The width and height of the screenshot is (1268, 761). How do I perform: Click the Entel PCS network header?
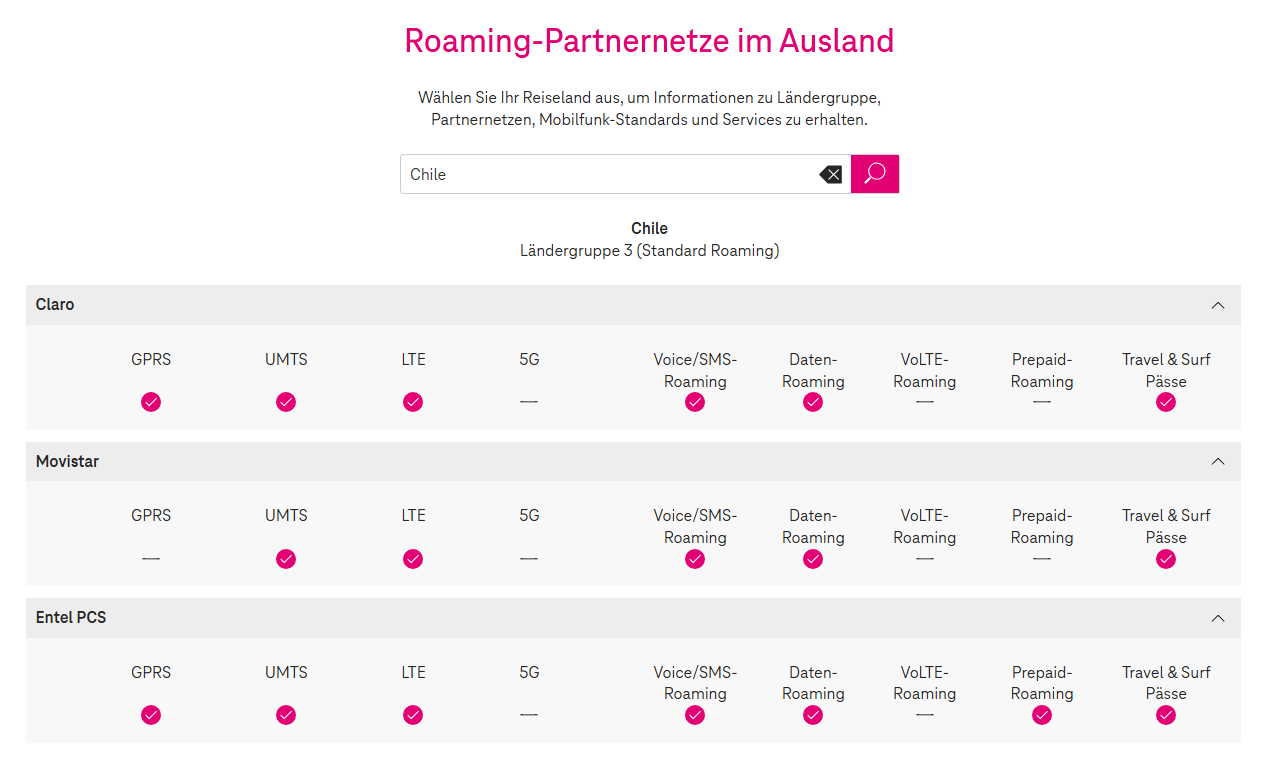tap(71, 618)
